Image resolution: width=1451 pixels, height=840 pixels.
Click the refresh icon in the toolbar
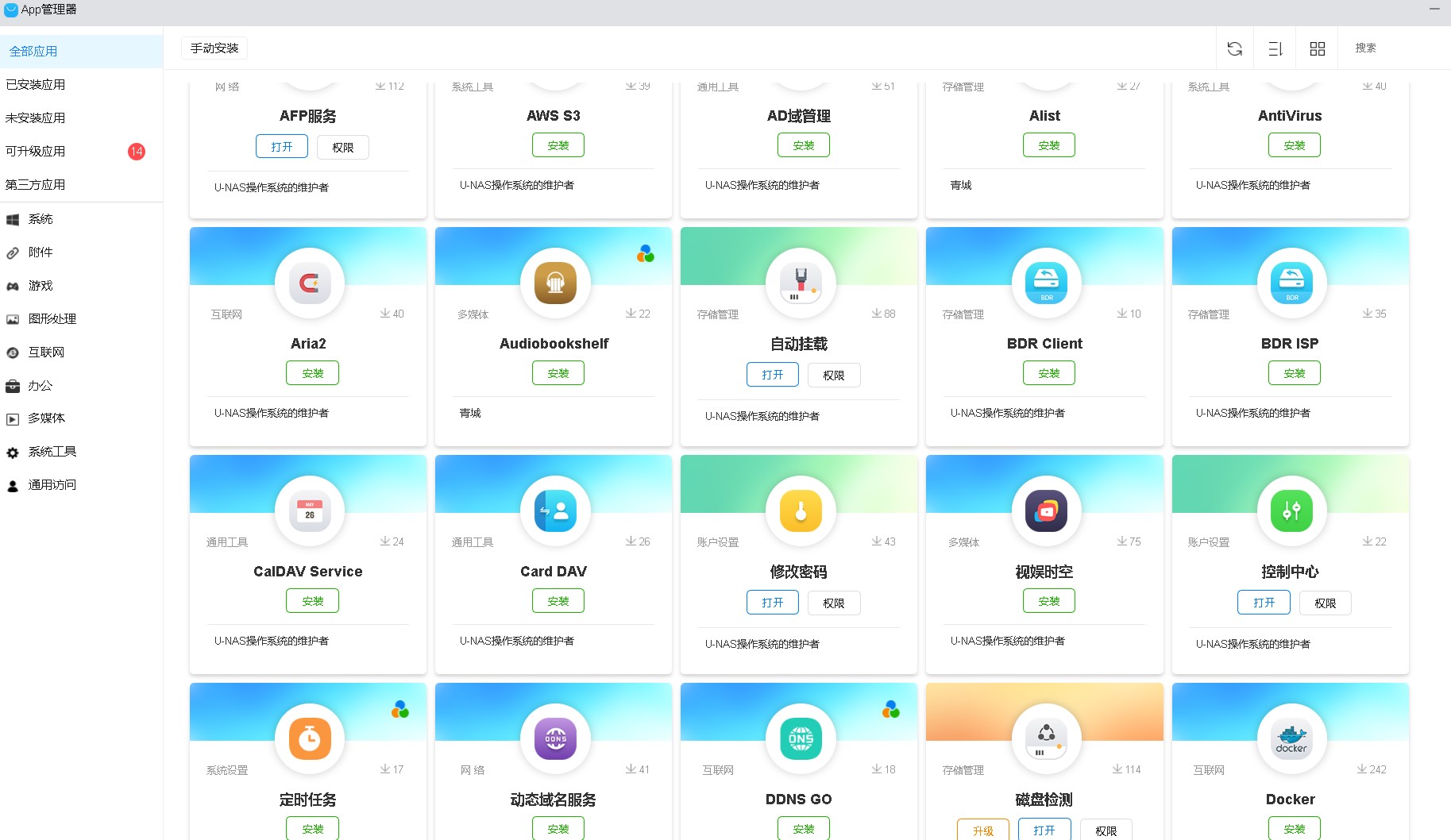click(x=1234, y=48)
